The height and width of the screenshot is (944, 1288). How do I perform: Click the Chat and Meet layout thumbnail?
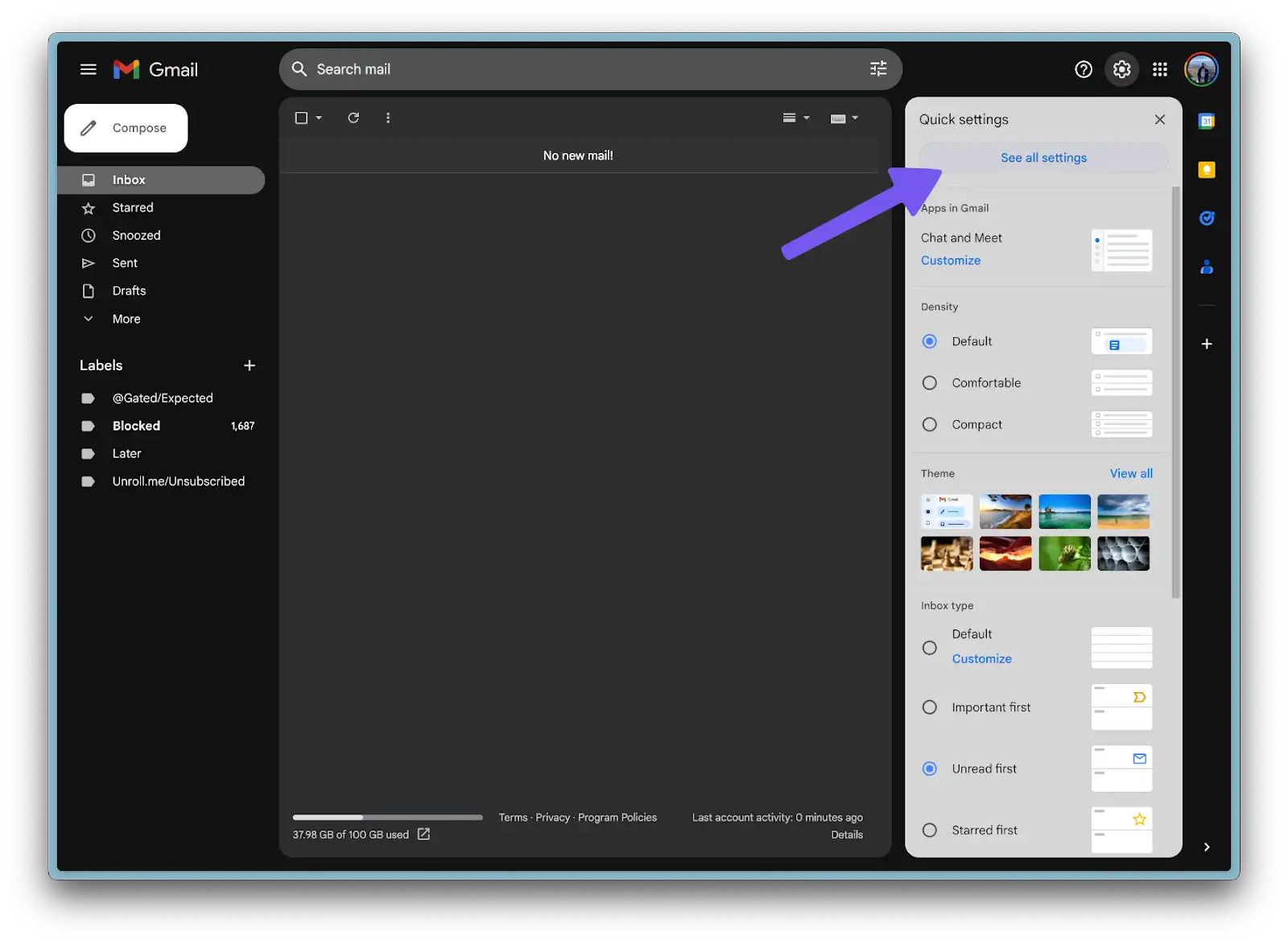click(1121, 250)
